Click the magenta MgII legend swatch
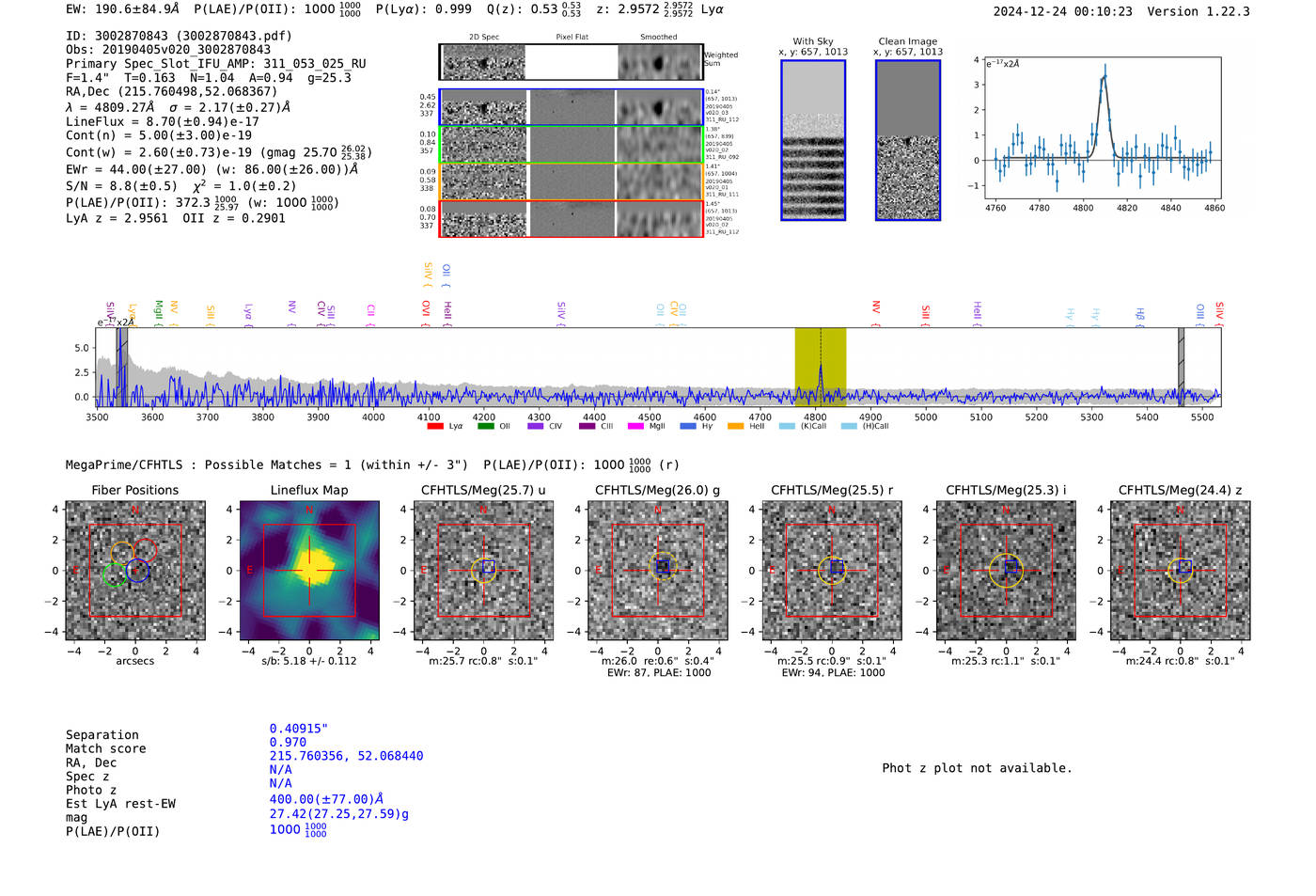Screen dimensions: 1316x896 [x=635, y=427]
